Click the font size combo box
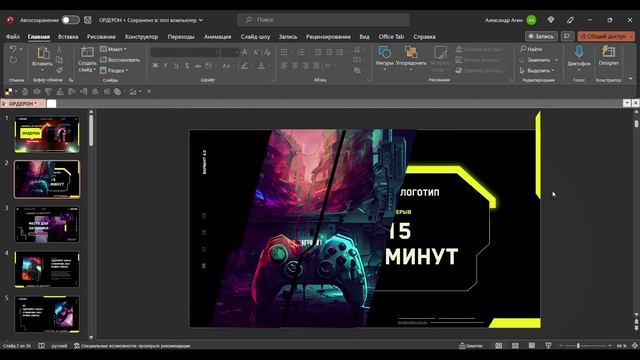The image size is (640, 360). [x=230, y=52]
